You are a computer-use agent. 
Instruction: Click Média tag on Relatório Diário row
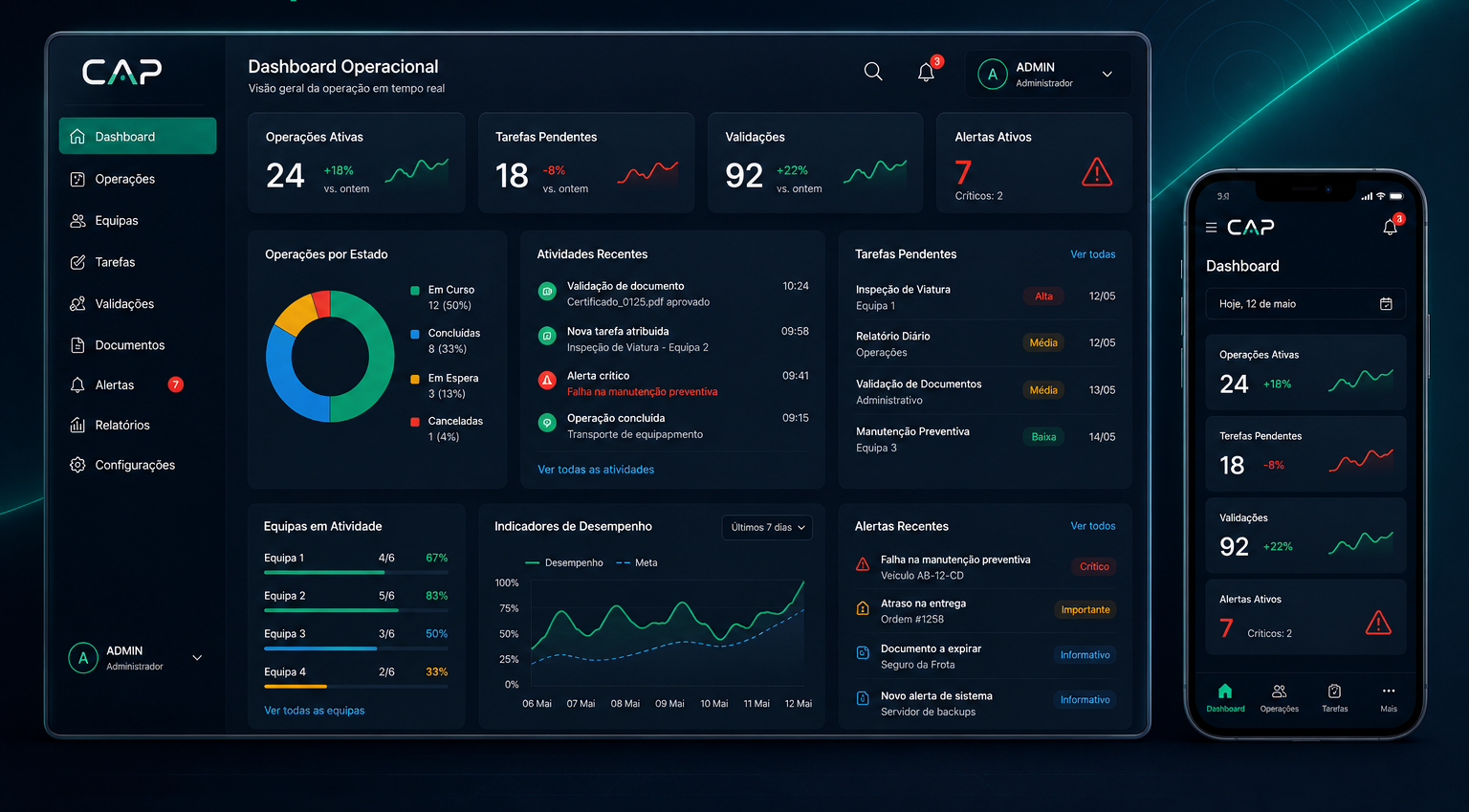click(x=1043, y=342)
